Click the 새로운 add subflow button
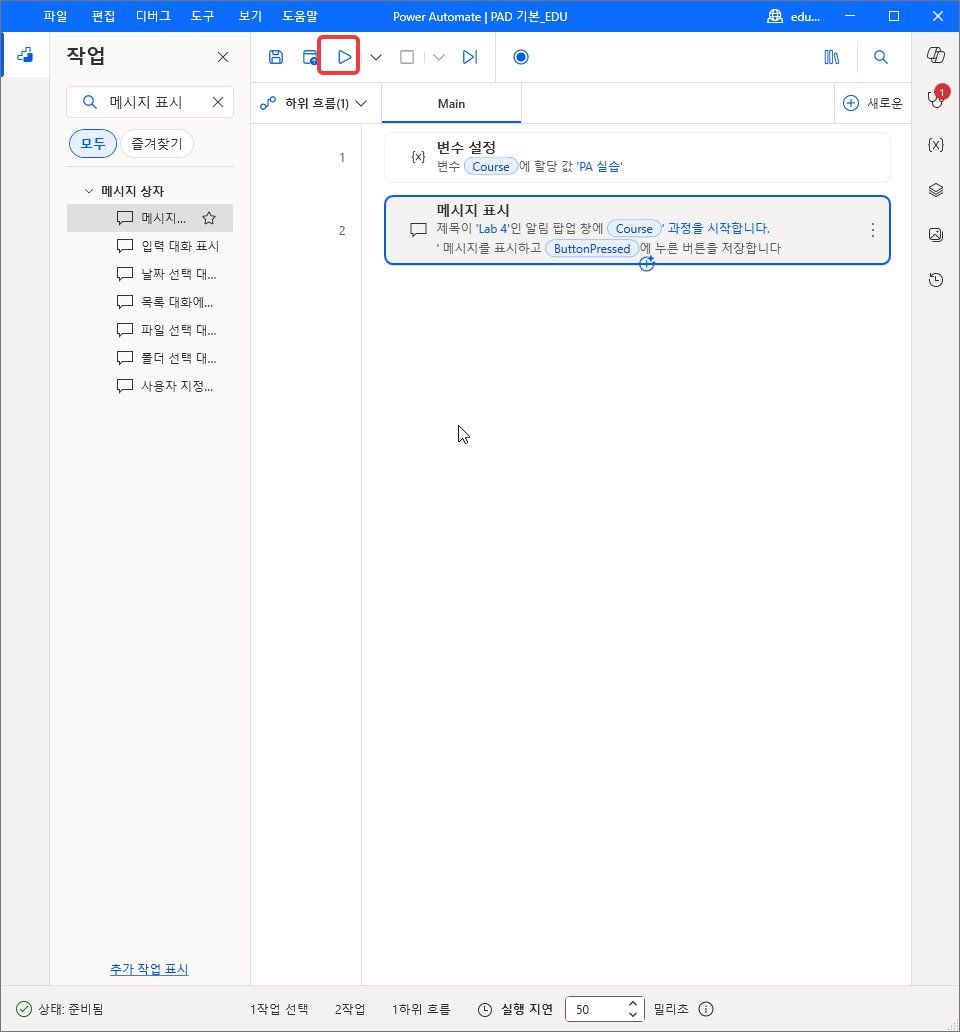Viewport: 960px width, 1032px height. pyautogui.click(x=872, y=103)
